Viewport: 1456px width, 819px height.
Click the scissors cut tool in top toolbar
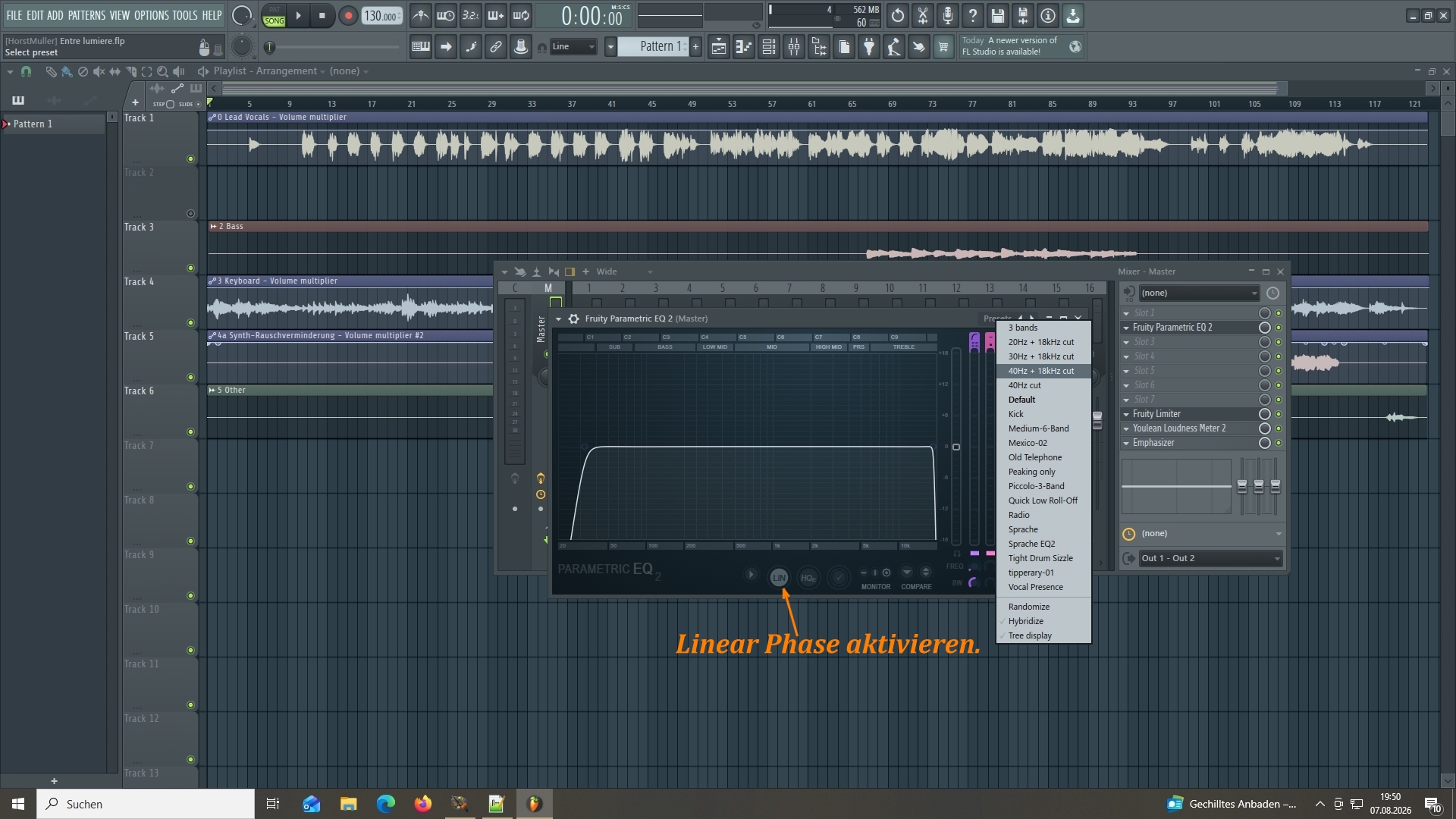pos(923,15)
